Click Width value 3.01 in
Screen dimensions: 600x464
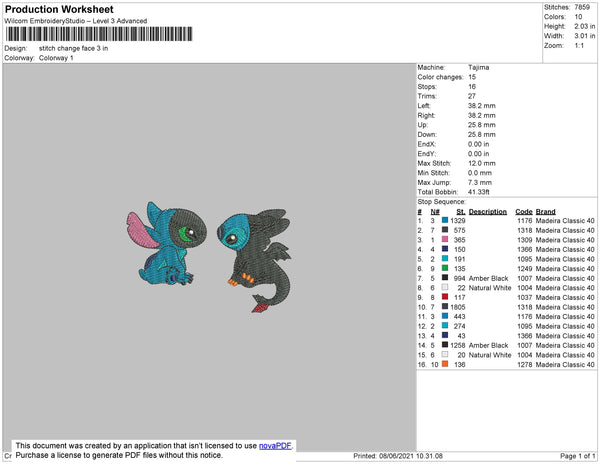coord(584,36)
